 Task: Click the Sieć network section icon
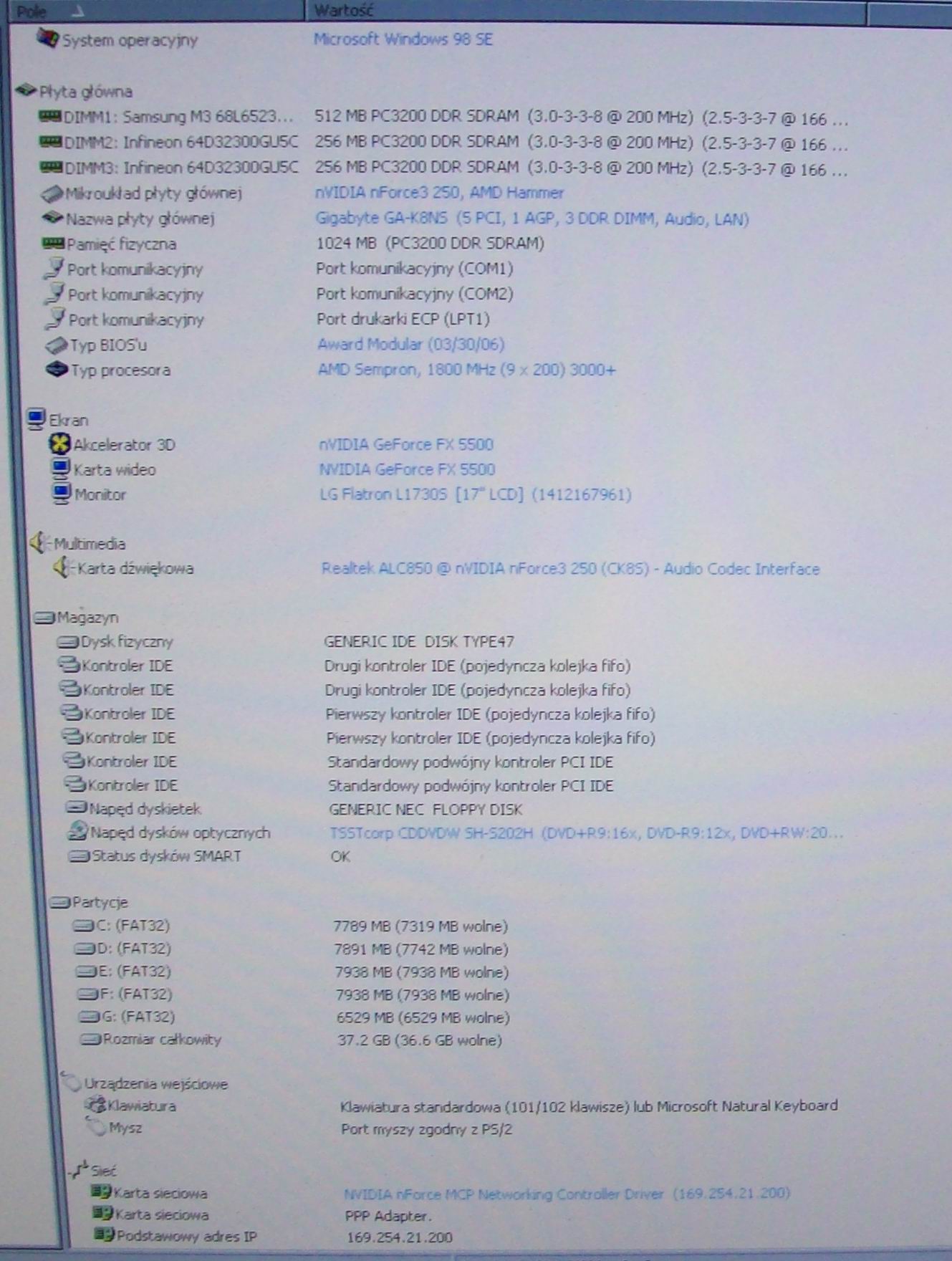[79, 1169]
